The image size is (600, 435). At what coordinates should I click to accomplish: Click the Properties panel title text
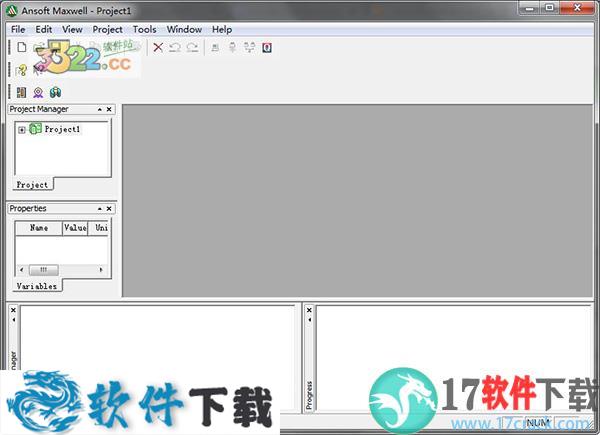[28, 209]
